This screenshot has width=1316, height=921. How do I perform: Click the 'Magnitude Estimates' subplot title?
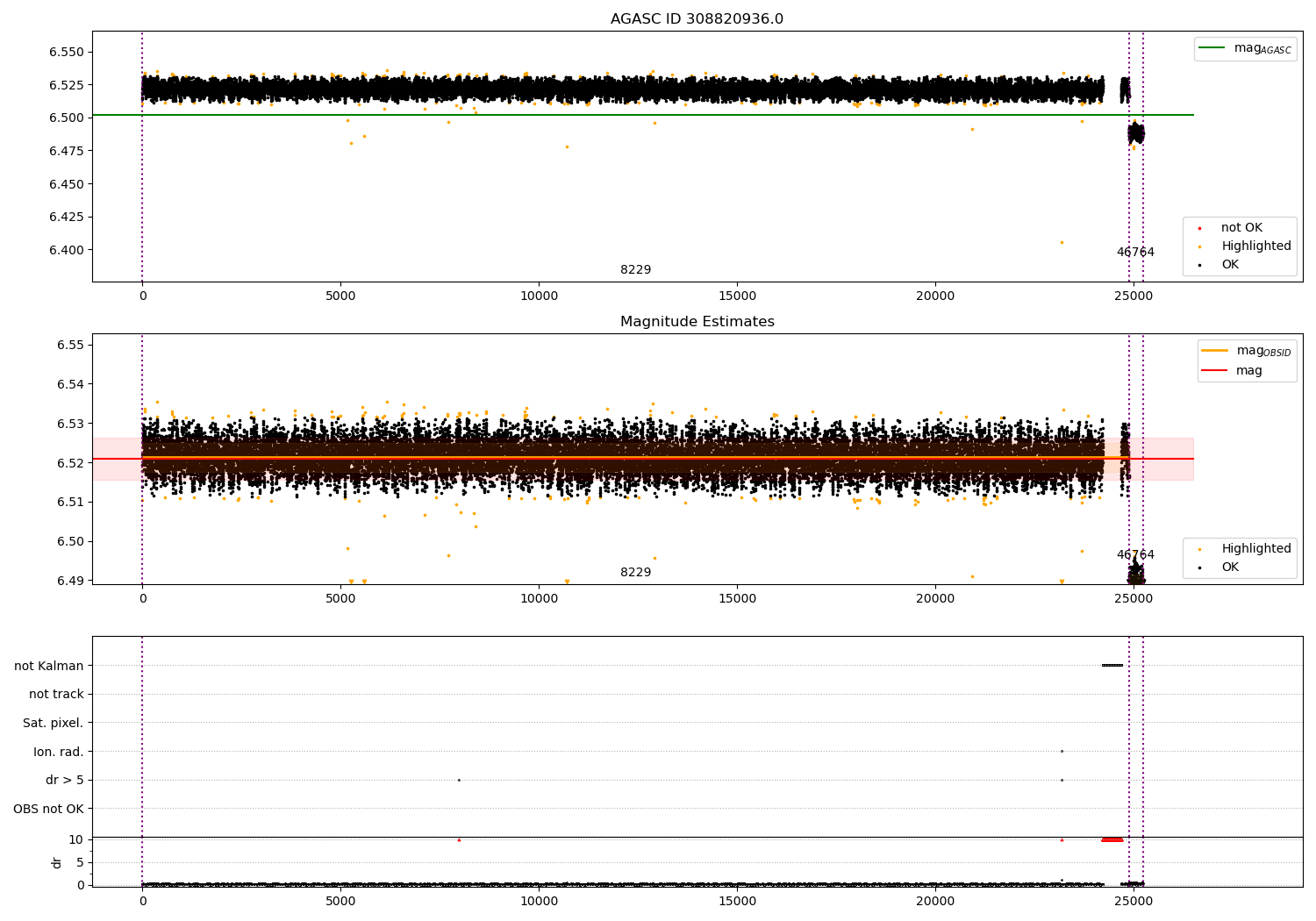pyautogui.click(x=697, y=322)
